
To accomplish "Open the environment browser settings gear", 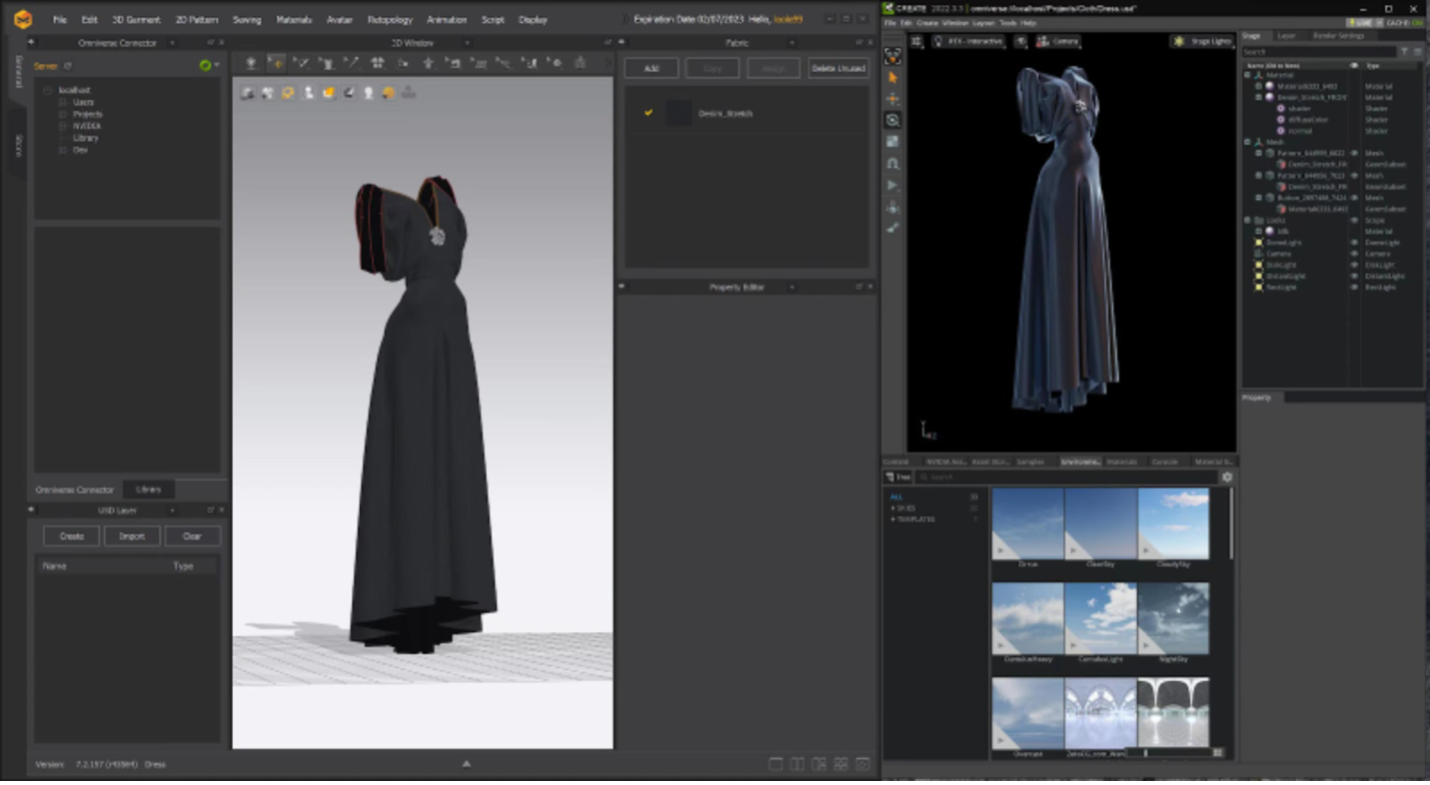I will coord(1227,477).
